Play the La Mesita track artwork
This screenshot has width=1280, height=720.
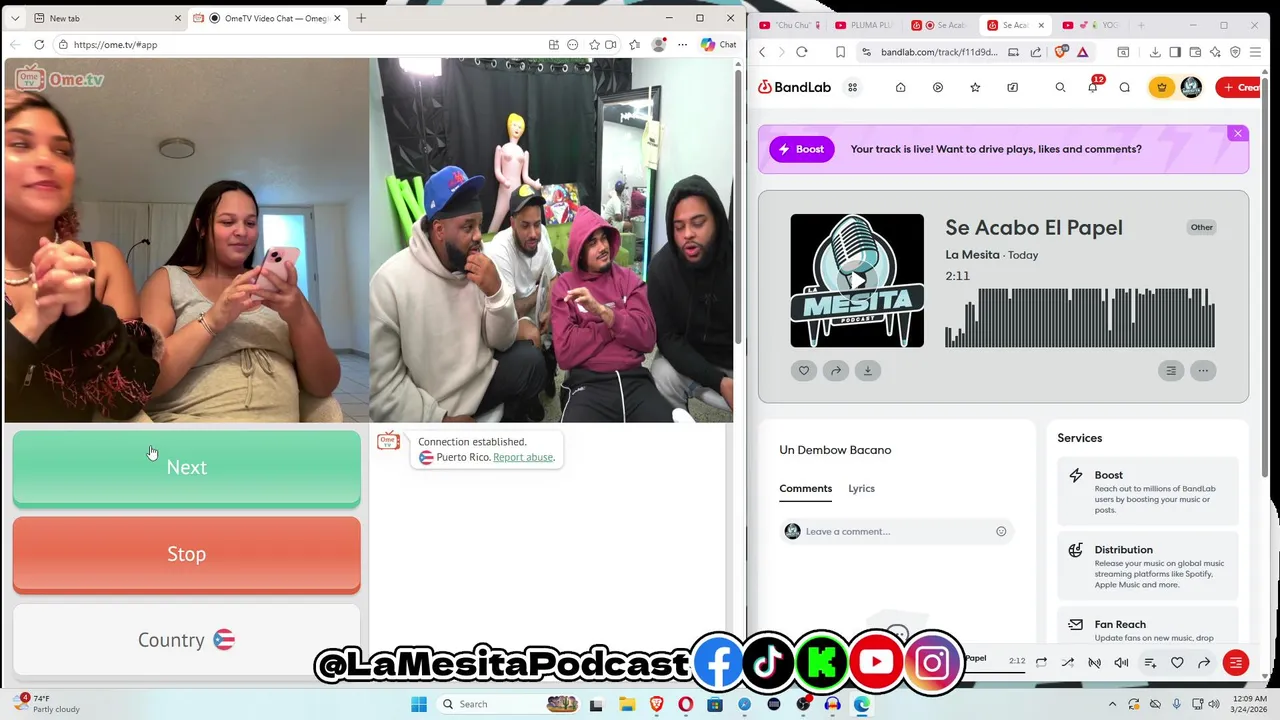click(x=857, y=281)
